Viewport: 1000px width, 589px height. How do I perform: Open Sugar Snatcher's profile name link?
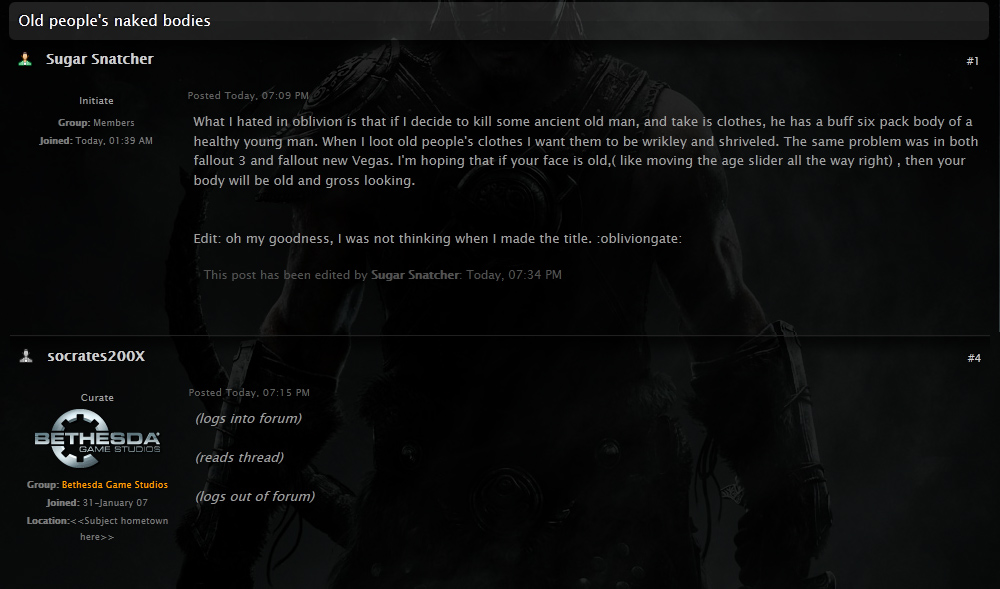pyautogui.click(x=99, y=59)
